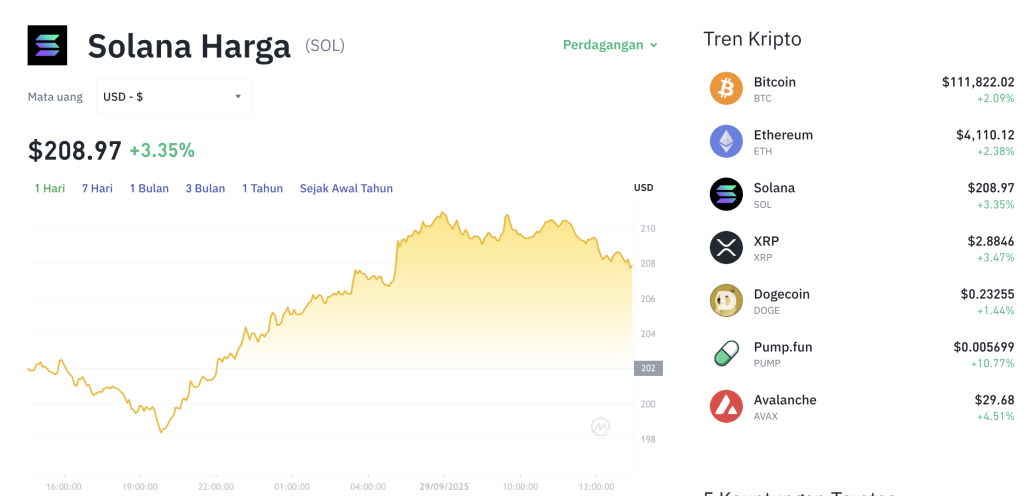This screenshot has width=1024, height=496.
Task: Click the 202 price marker on the axis
Action: [647, 368]
